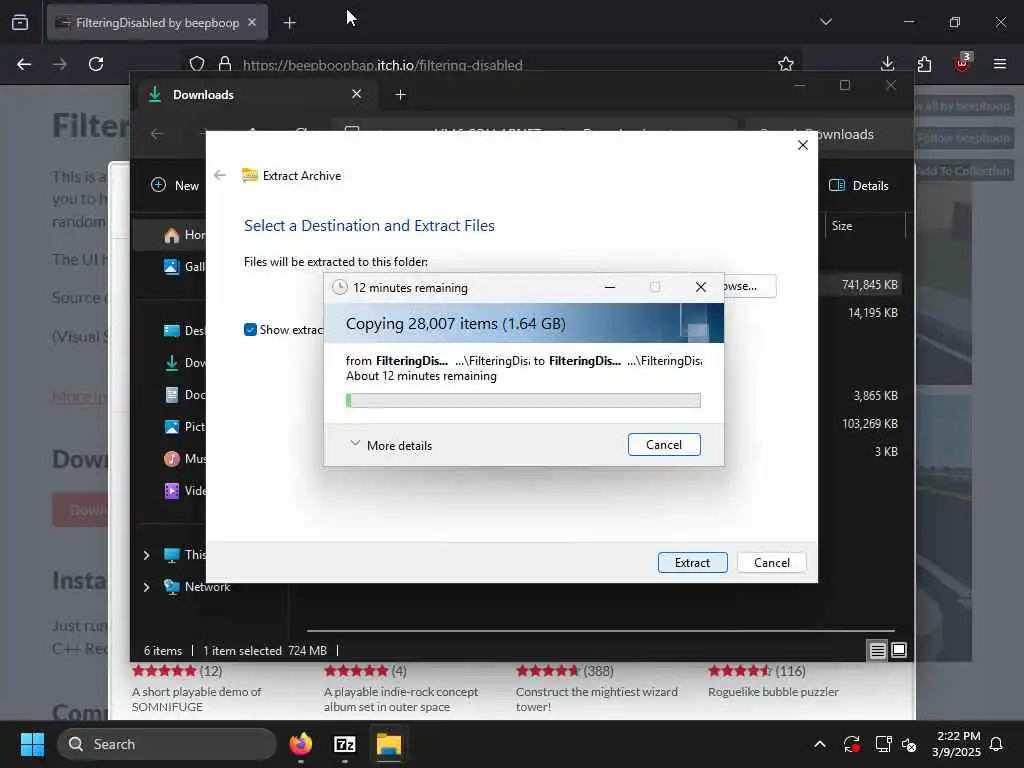The width and height of the screenshot is (1024, 768).
Task: Close the copy progress dialog
Action: 701,287
